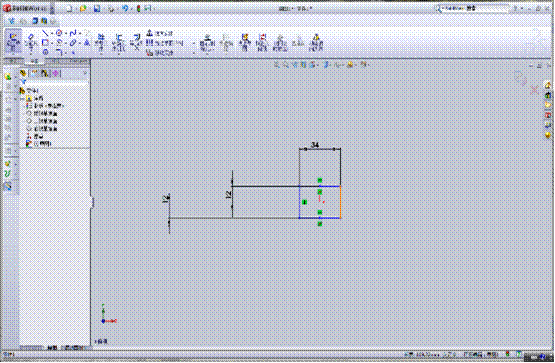Select the Origin item in the tree
This screenshot has width=555, height=363.
pyautogui.click(x=35, y=136)
